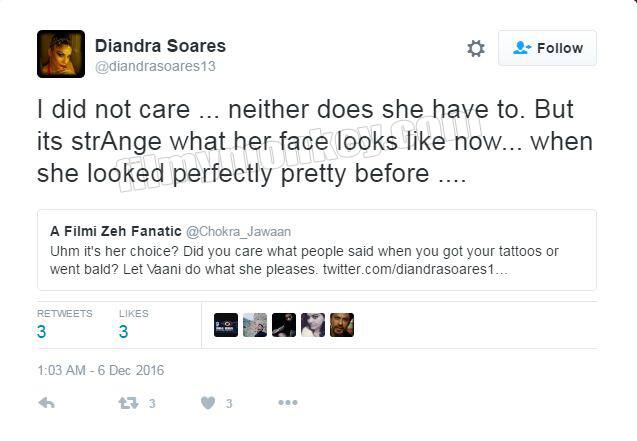
Task: Open the Diandra Soares display name link
Action: (x=160, y=45)
